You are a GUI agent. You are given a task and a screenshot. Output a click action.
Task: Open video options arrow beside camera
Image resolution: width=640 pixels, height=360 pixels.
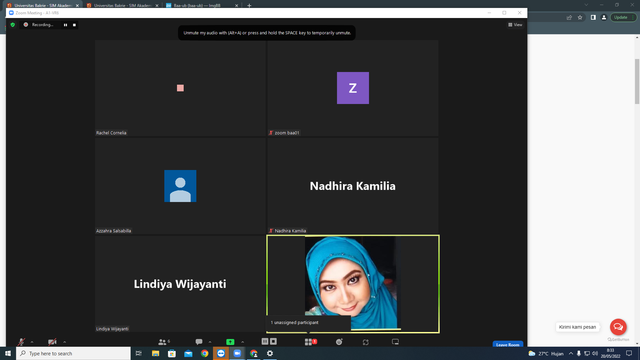point(64,342)
